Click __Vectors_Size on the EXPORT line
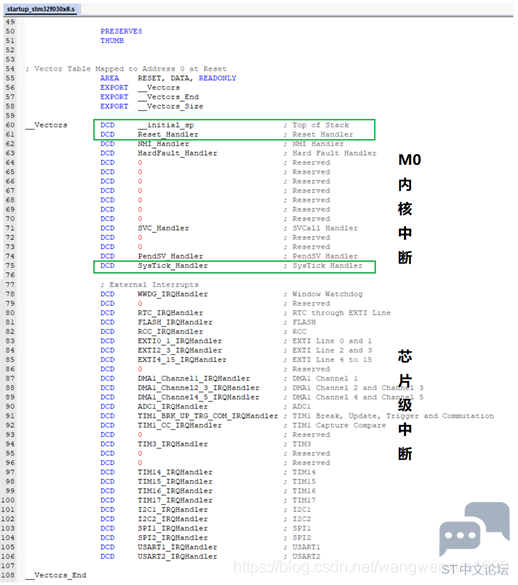This screenshot has width=518, height=585. [171, 106]
